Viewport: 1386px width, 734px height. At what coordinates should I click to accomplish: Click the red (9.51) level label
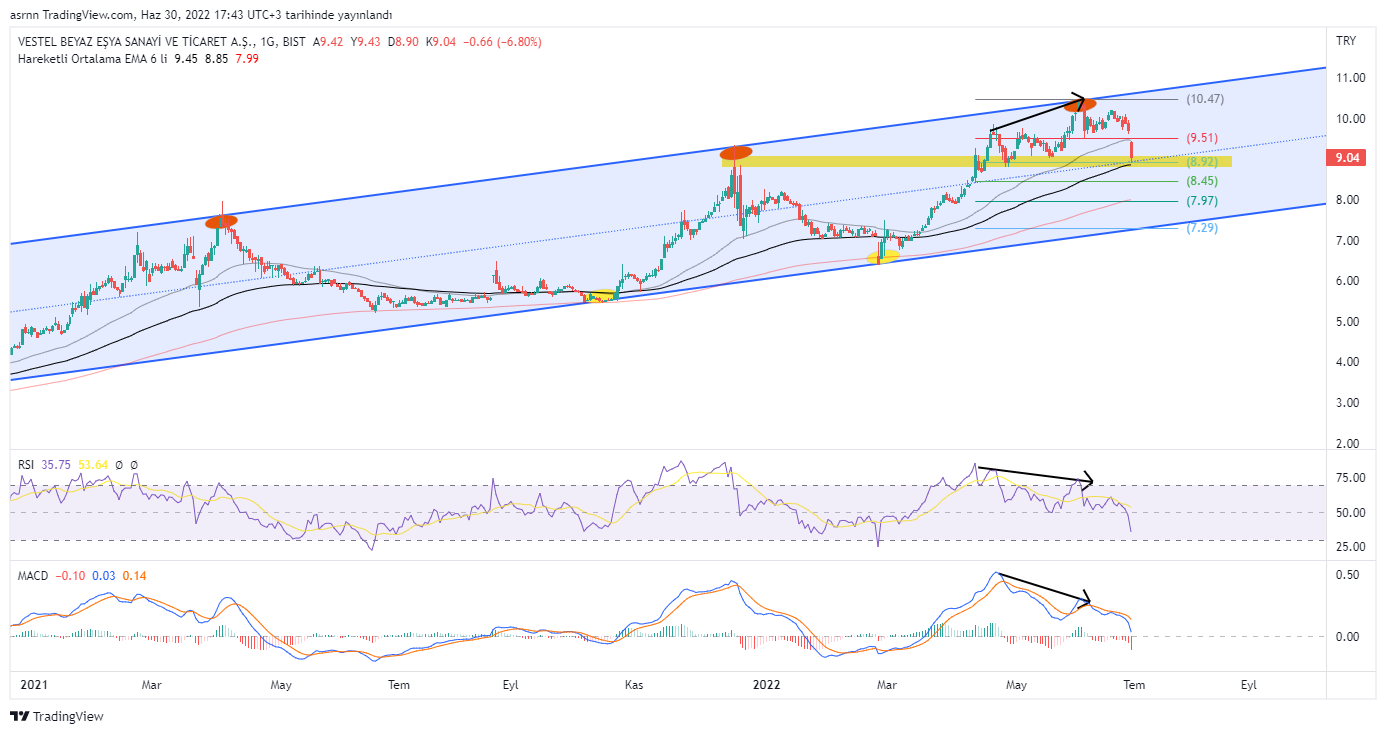pos(1202,138)
